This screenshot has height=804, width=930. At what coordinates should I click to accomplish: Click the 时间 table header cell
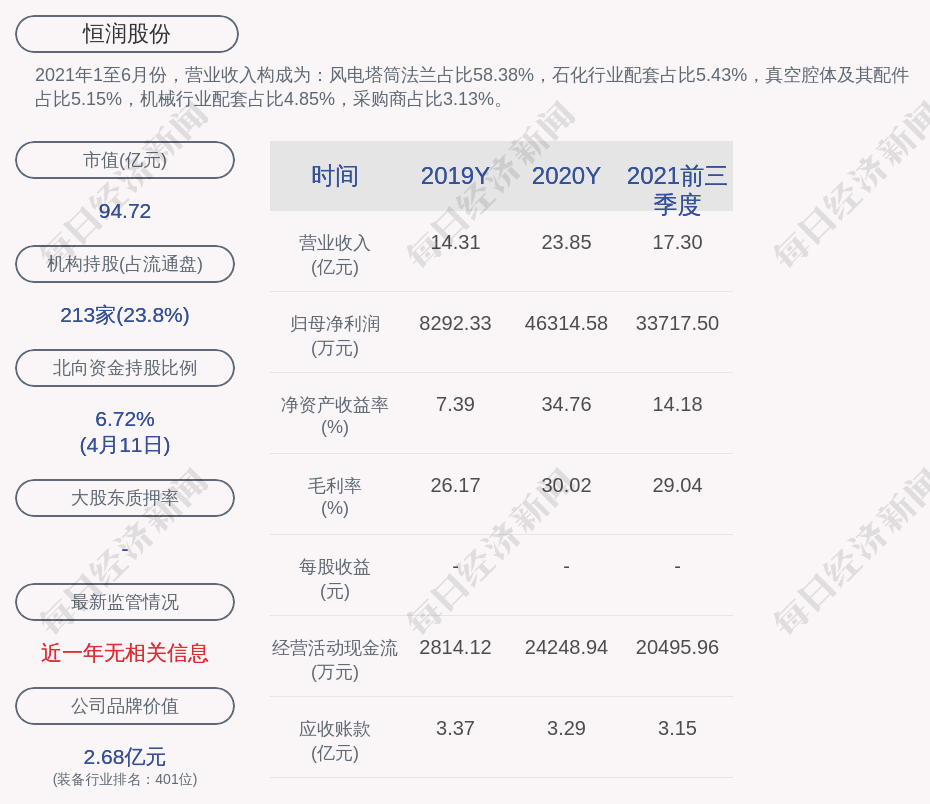click(334, 176)
